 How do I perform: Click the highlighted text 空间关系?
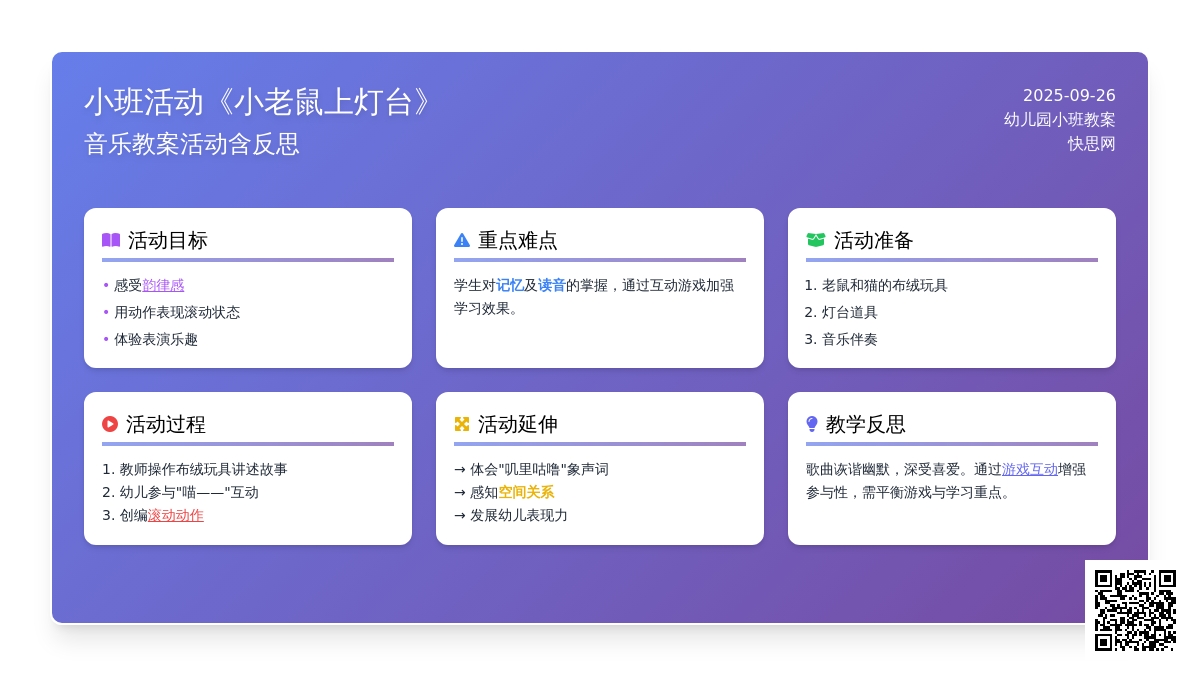[x=526, y=492]
